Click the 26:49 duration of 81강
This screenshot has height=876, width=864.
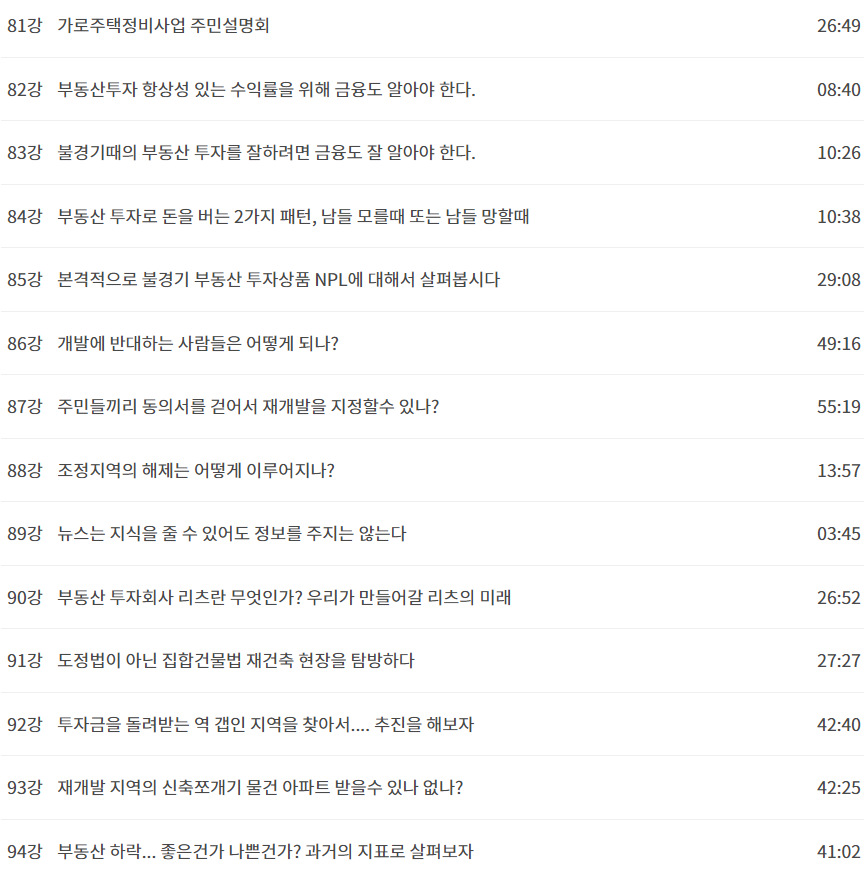pyautogui.click(x=838, y=26)
